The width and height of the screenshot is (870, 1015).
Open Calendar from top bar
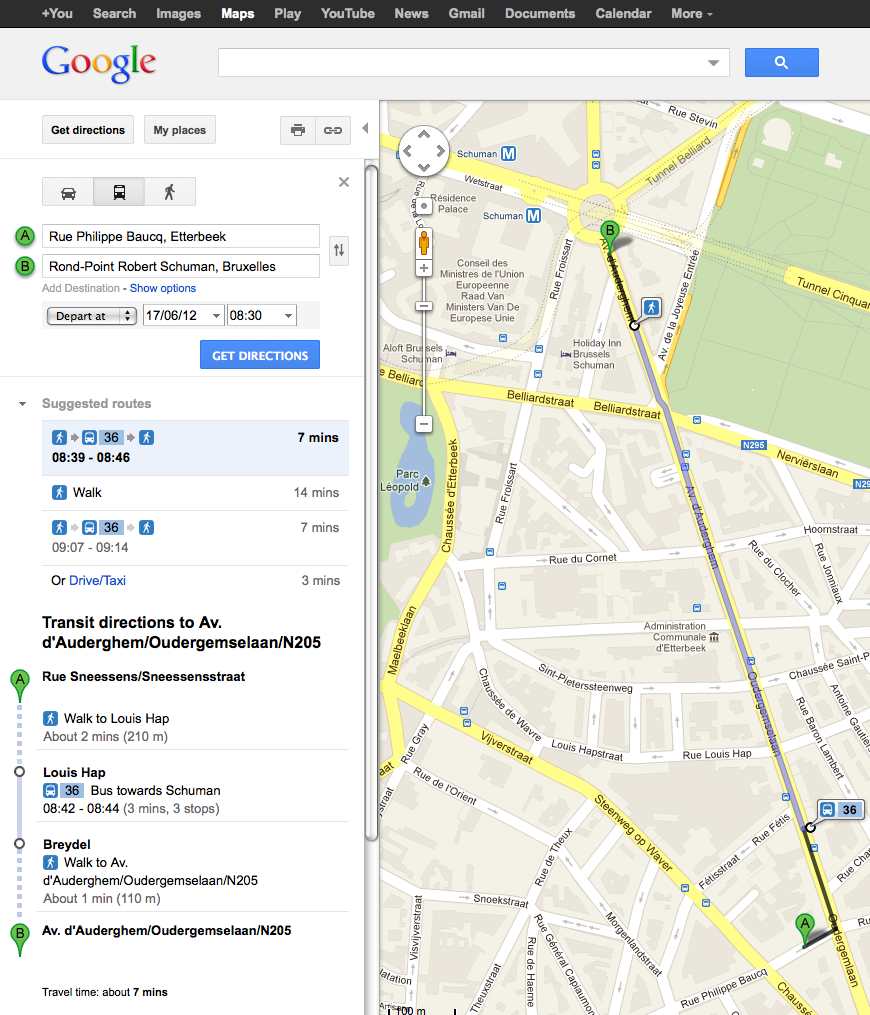coord(623,14)
